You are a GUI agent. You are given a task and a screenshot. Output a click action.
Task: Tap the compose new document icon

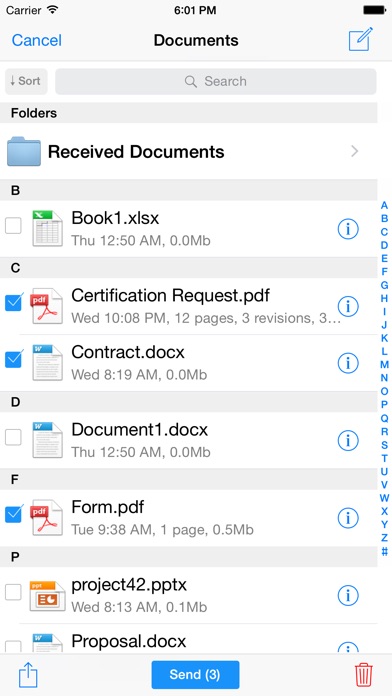click(360, 40)
